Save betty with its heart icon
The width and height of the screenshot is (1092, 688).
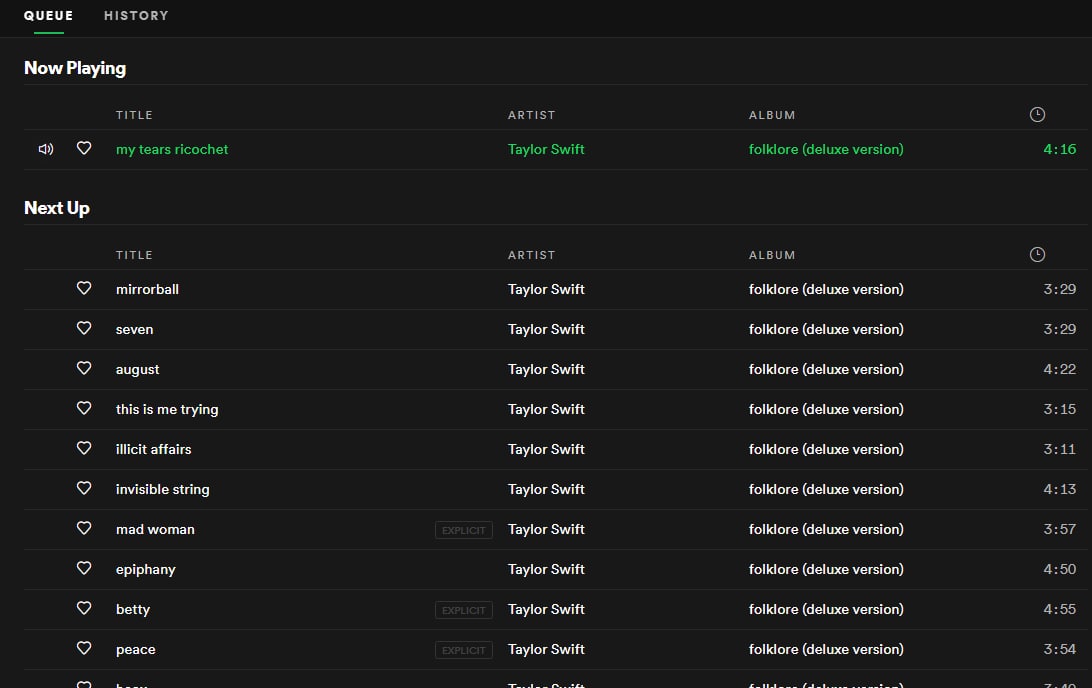(84, 608)
